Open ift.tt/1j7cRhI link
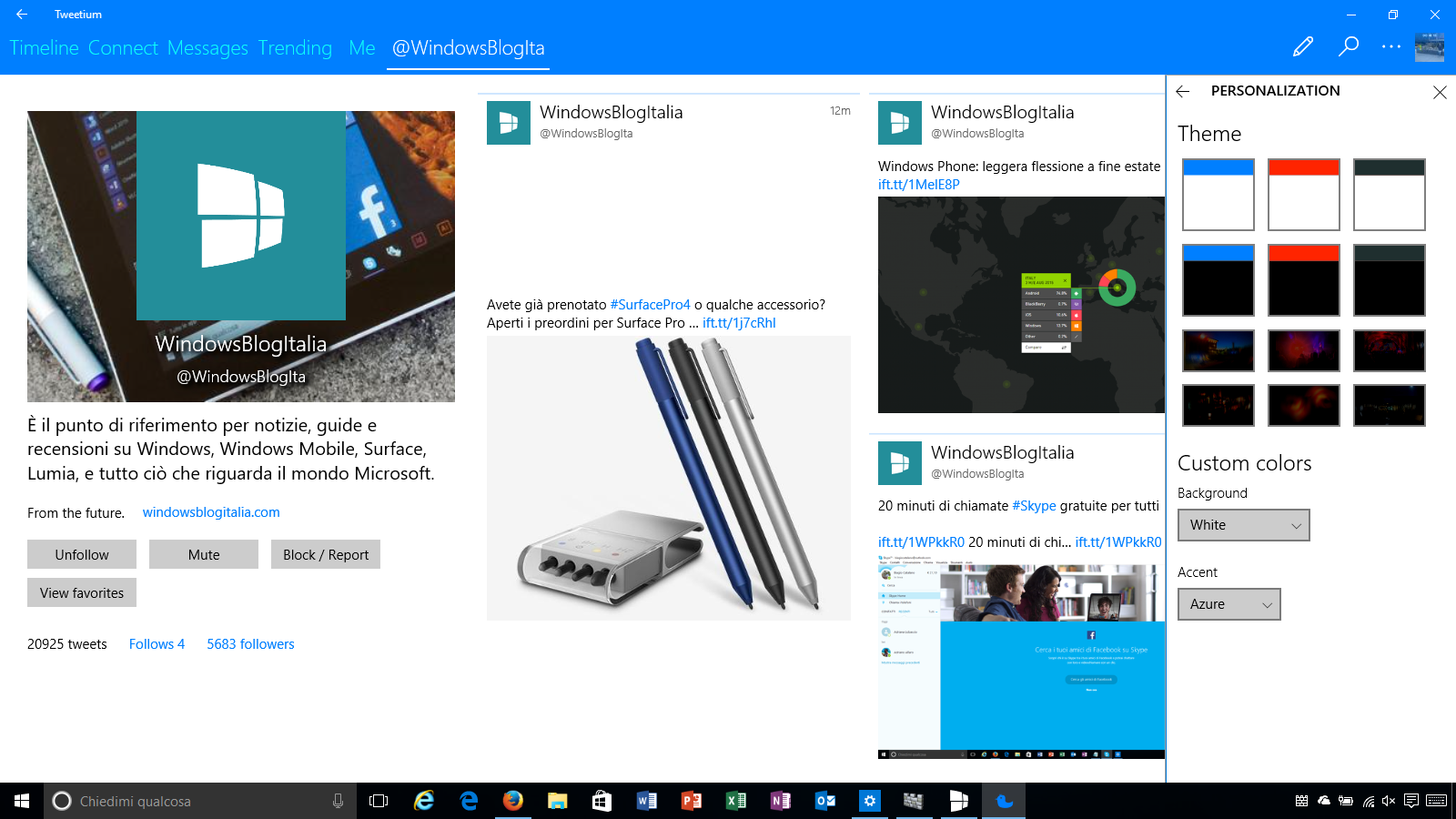 click(x=739, y=323)
